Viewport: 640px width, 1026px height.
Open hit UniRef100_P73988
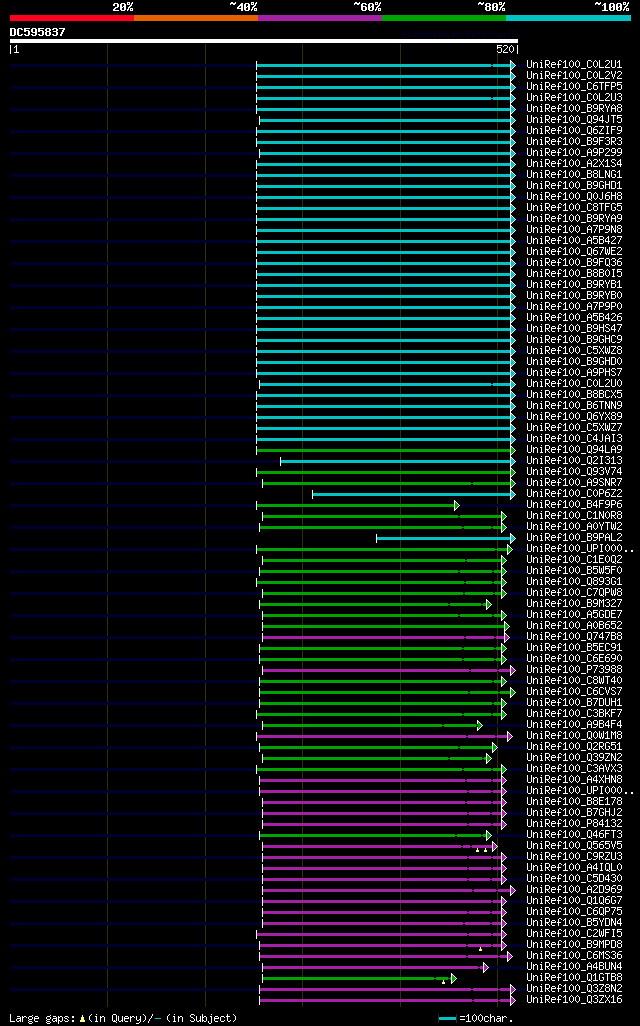click(x=574, y=669)
